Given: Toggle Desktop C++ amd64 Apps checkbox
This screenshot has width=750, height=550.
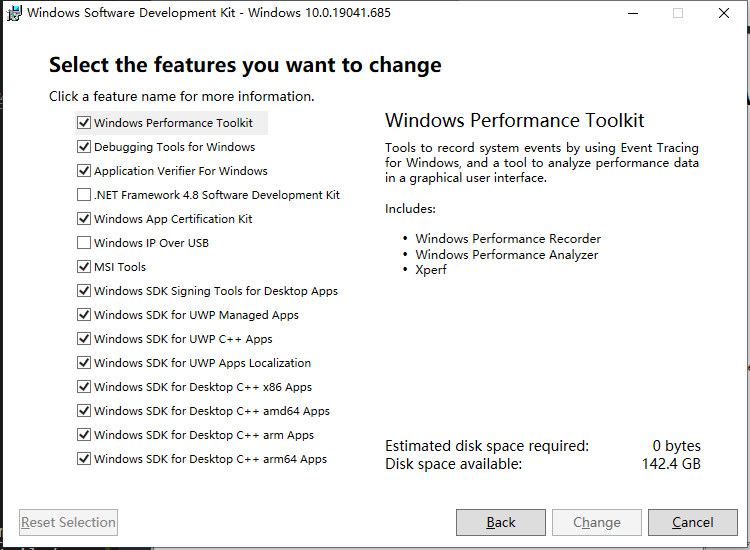Looking at the screenshot, I should [84, 411].
